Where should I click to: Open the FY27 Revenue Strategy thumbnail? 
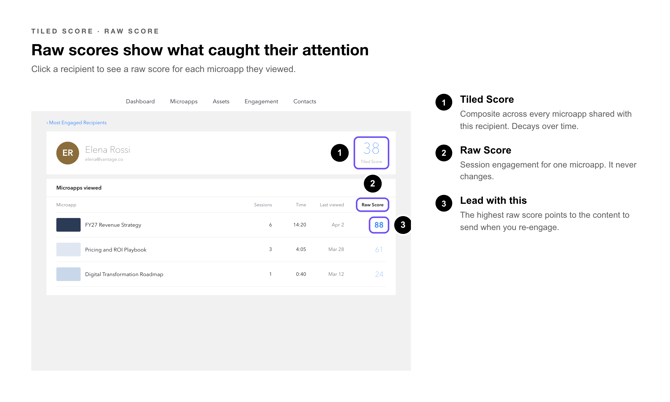68,225
